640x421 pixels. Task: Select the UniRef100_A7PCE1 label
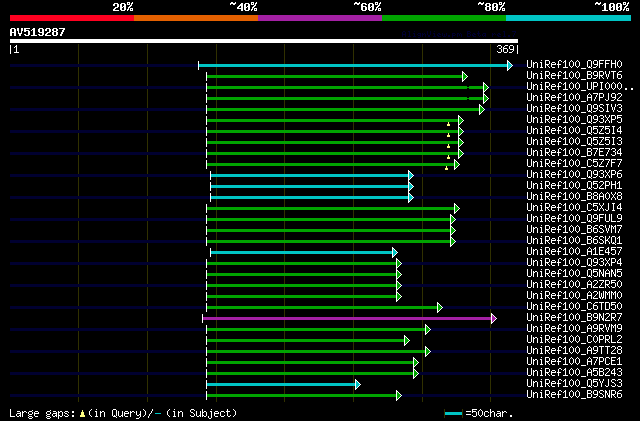click(x=574, y=362)
